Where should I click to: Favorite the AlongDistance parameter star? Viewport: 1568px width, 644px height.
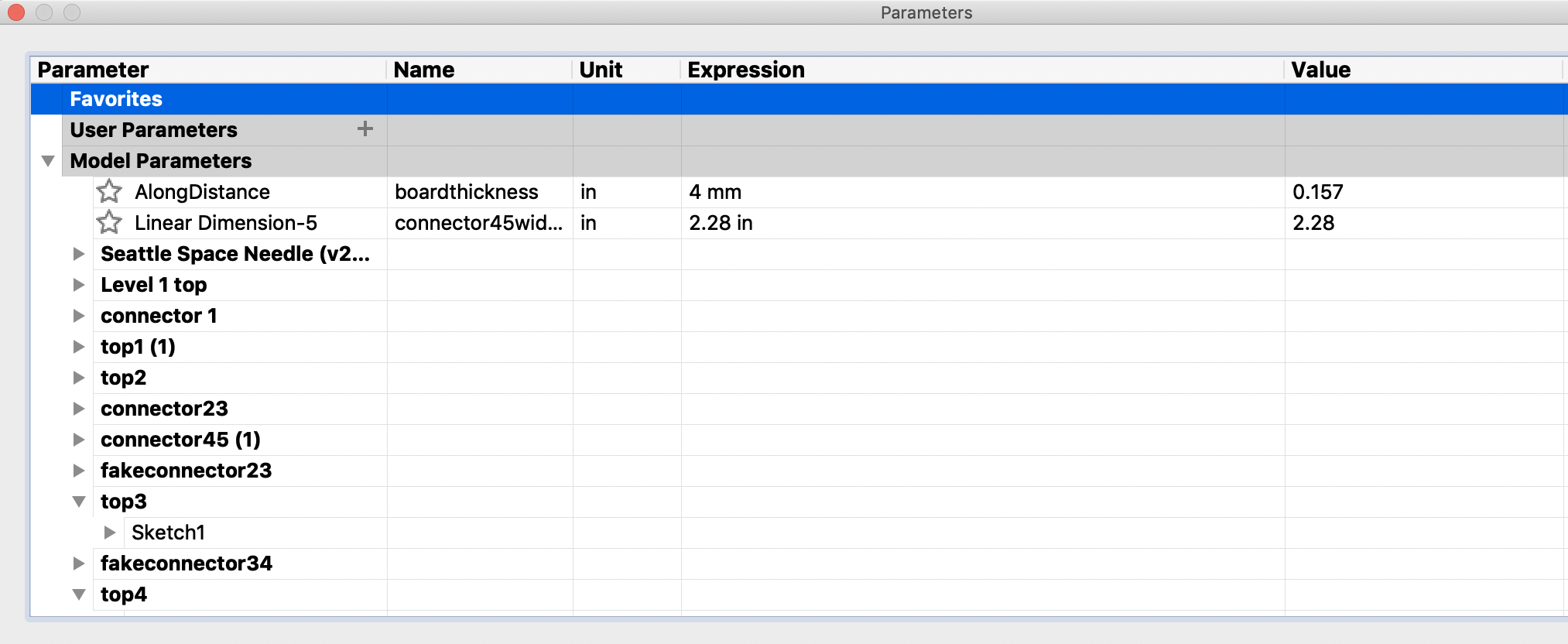(109, 191)
